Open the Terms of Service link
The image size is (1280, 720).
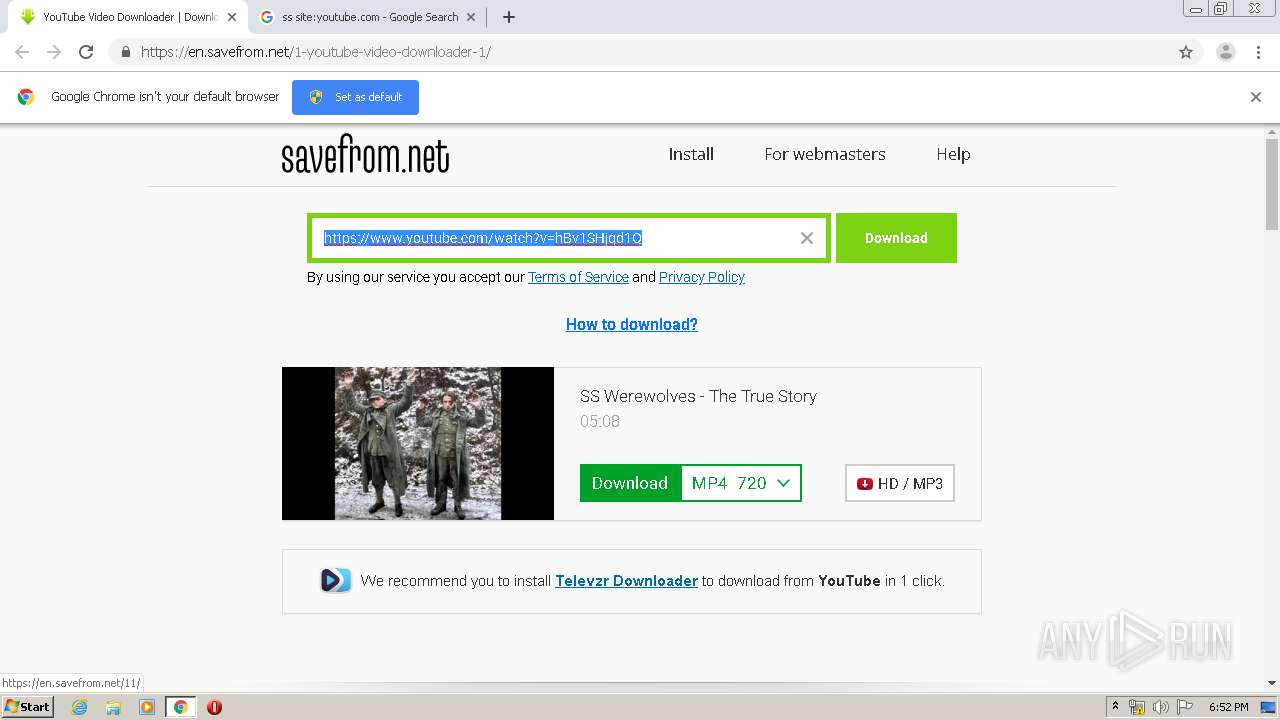(578, 277)
